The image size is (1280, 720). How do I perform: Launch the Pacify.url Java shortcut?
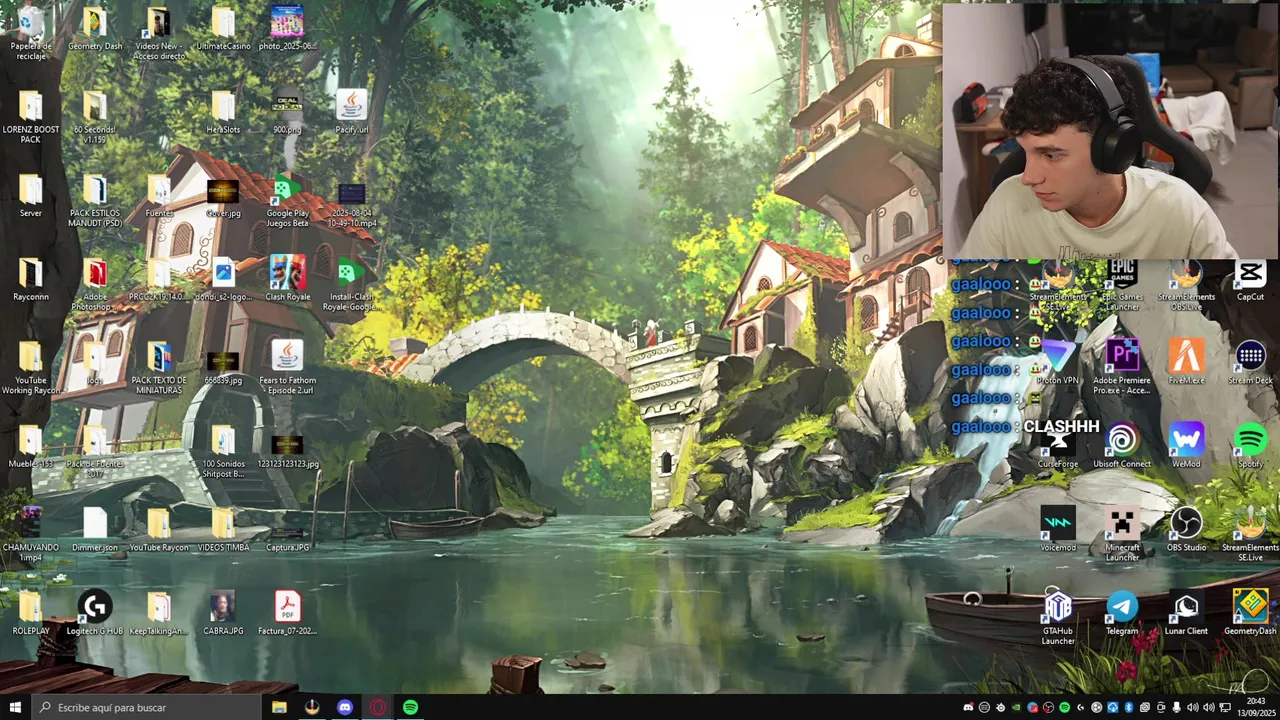pyautogui.click(x=351, y=112)
